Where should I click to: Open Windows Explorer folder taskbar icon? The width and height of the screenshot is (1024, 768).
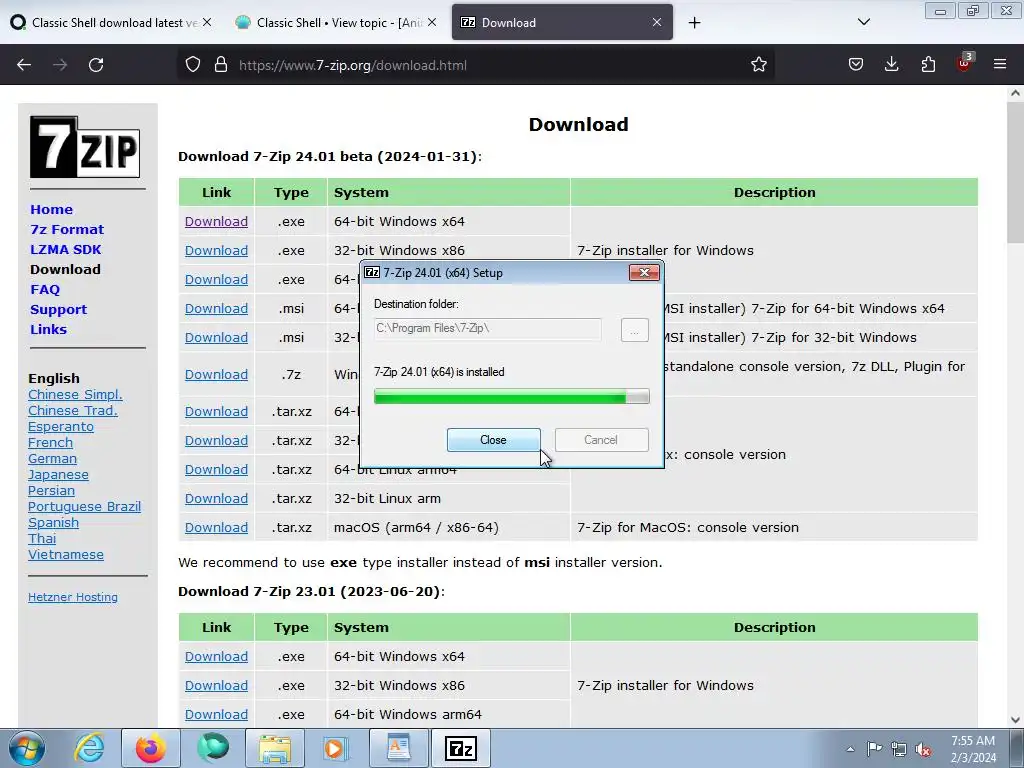click(x=275, y=748)
